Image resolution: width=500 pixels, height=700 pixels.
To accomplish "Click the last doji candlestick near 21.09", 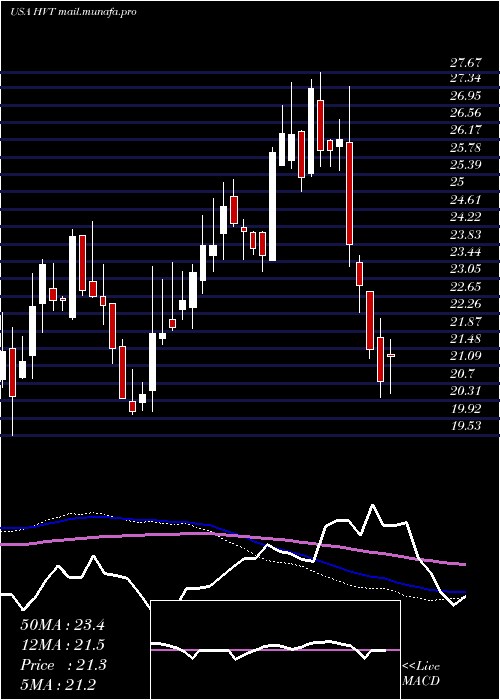I will [x=391, y=355].
